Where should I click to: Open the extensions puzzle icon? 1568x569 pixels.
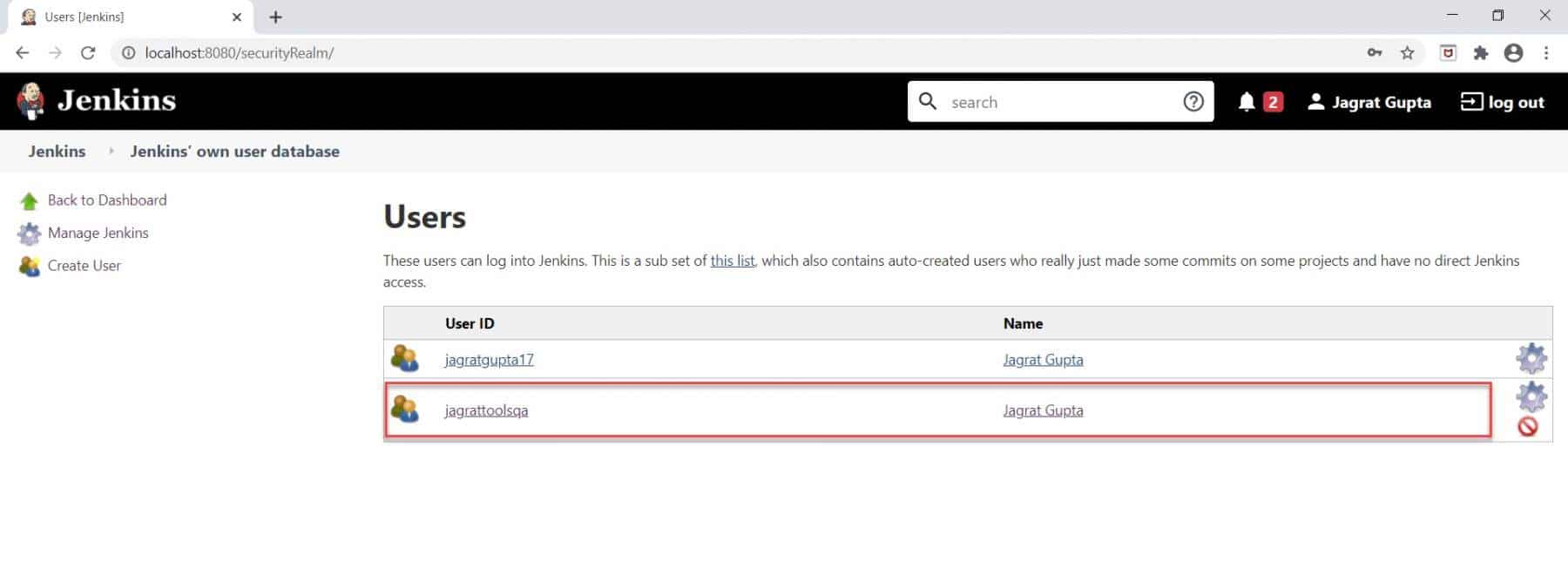click(x=1481, y=53)
